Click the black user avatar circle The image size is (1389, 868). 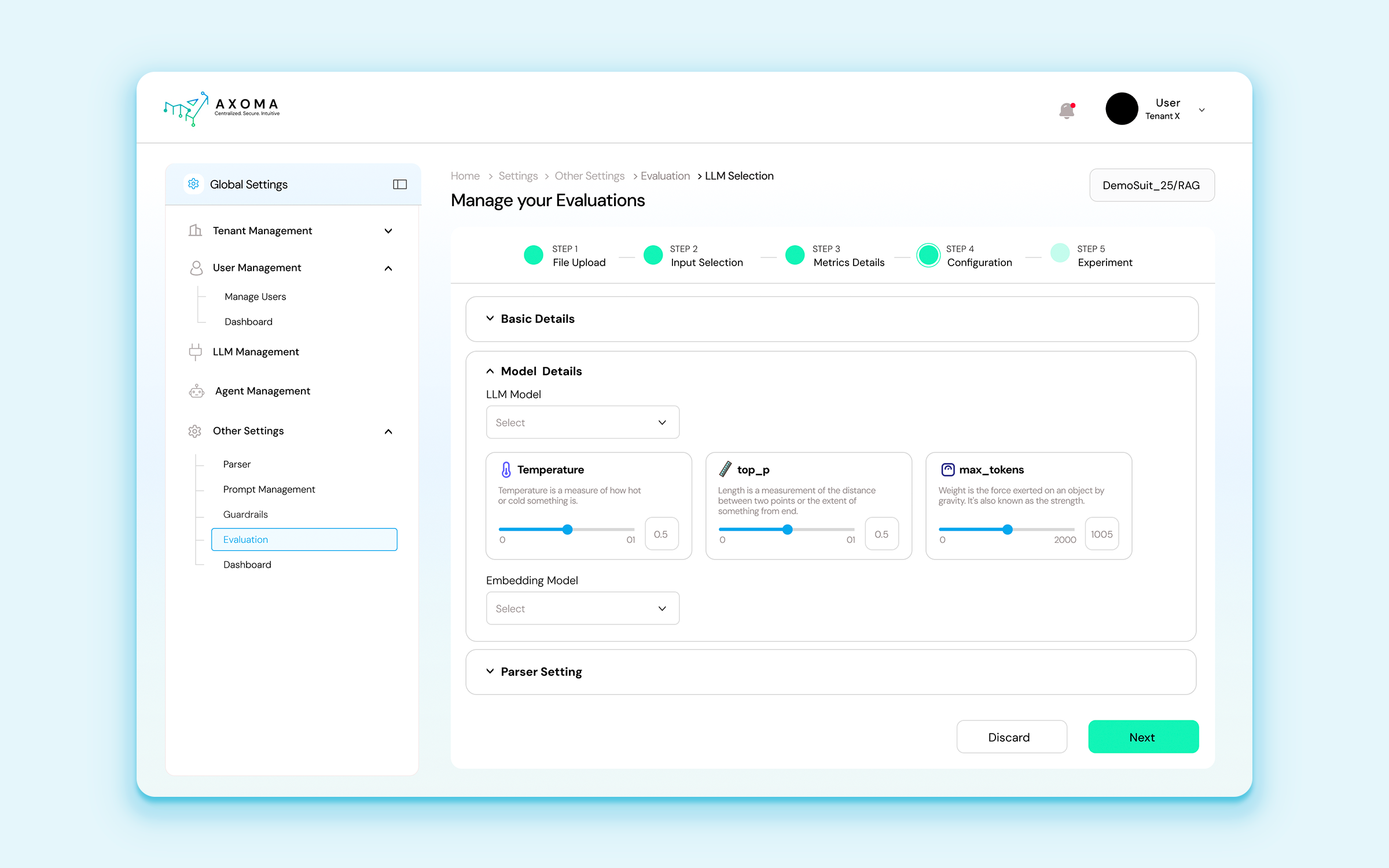coord(1121,109)
